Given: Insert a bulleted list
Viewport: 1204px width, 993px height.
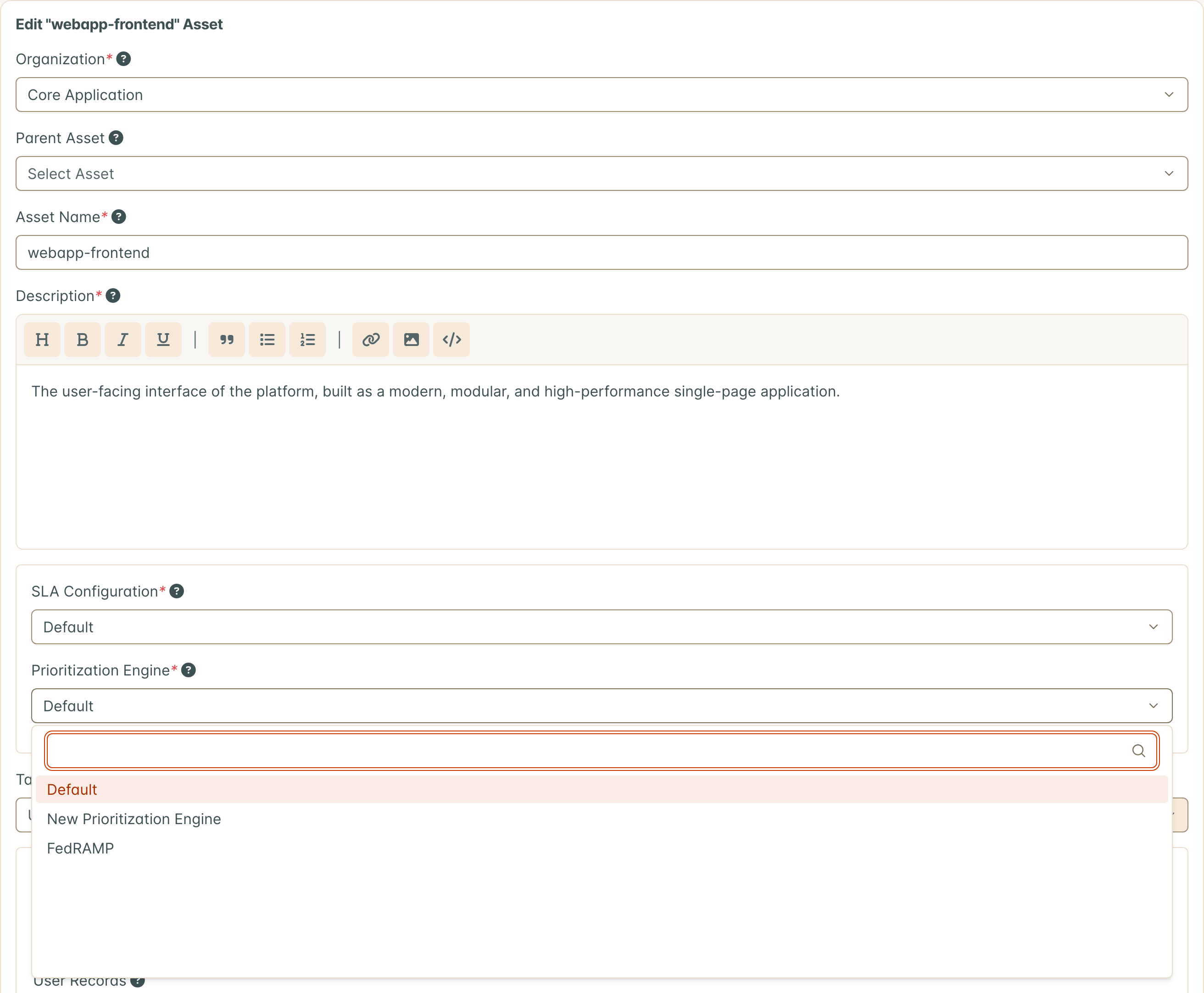Looking at the screenshot, I should (x=267, y=340).
